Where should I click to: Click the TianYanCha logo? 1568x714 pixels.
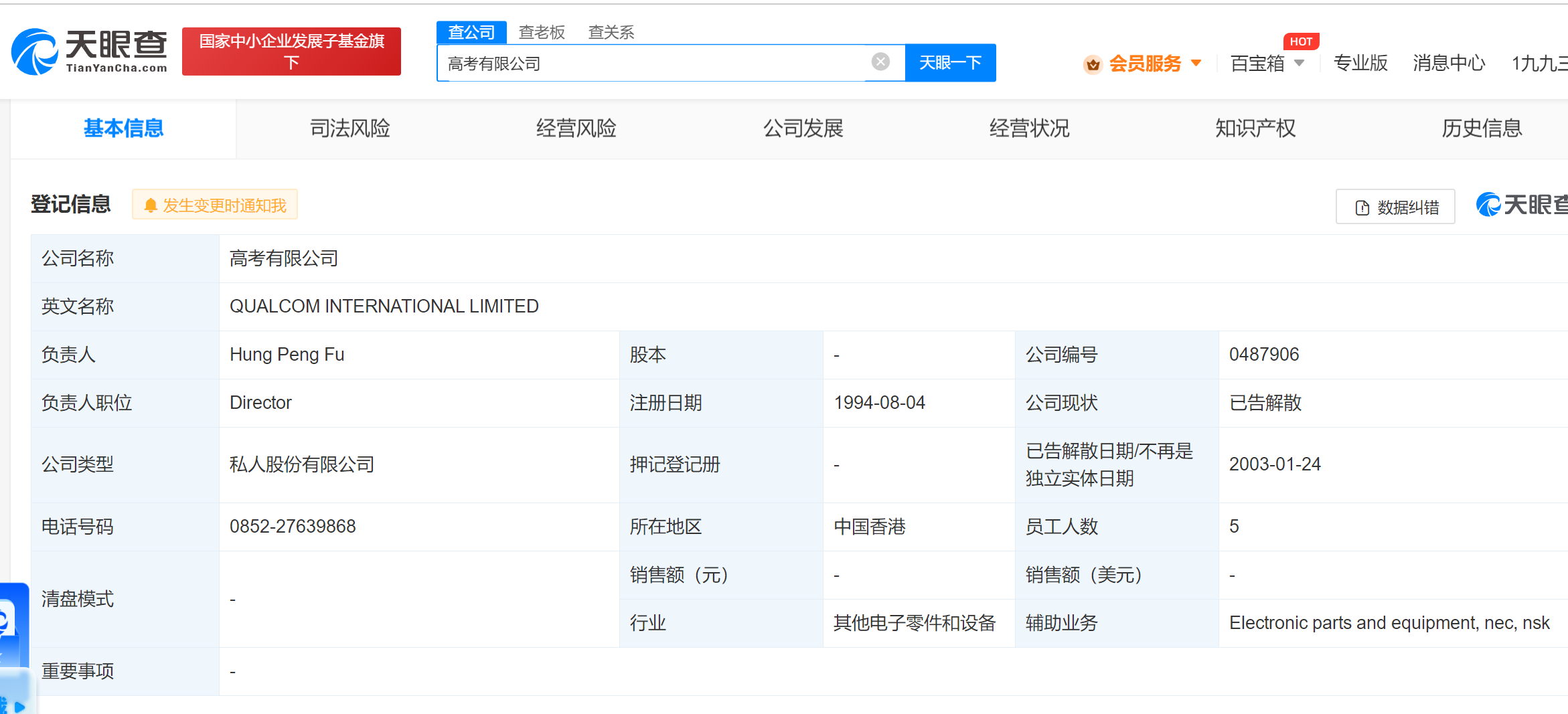point(90,52)
